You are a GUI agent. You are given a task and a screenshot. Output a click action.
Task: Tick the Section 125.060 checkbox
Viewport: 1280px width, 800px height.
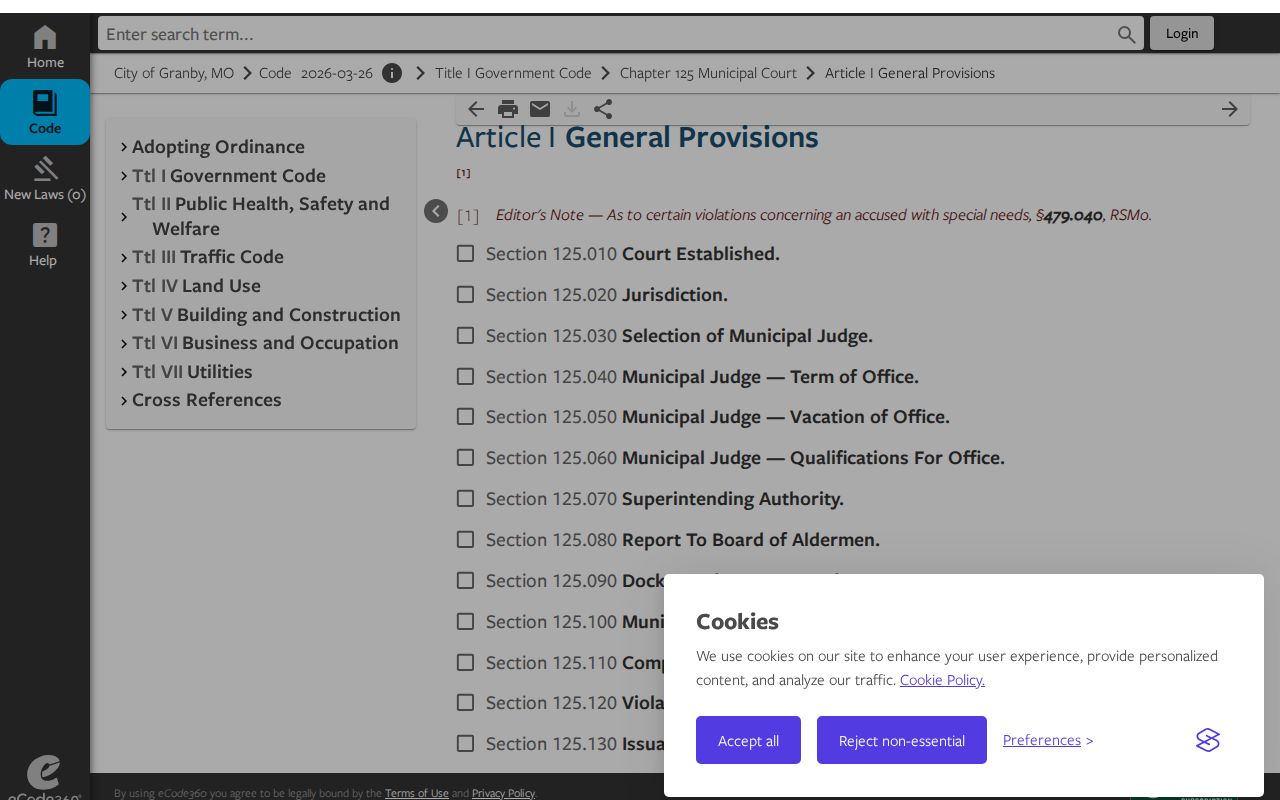pos(465,458)
